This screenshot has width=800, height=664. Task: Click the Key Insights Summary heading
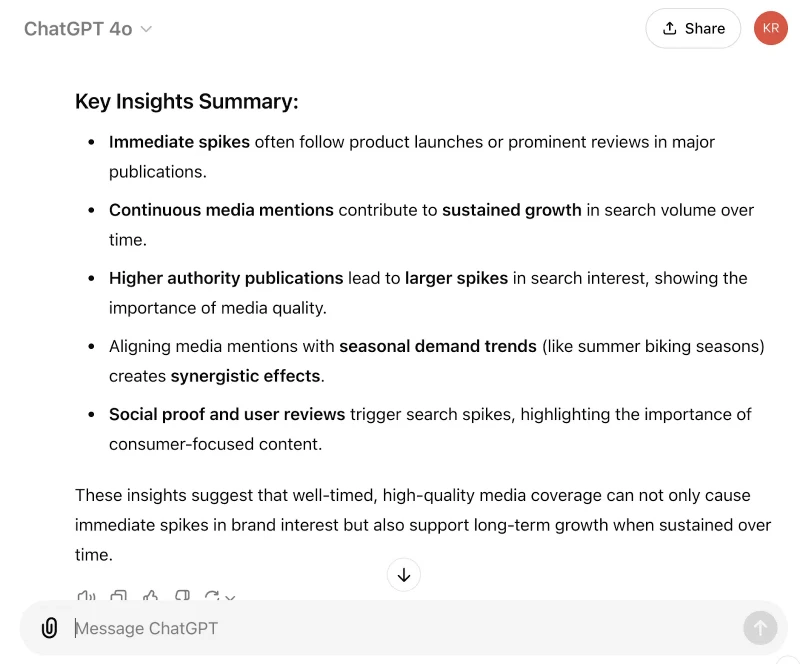(187, 101)
